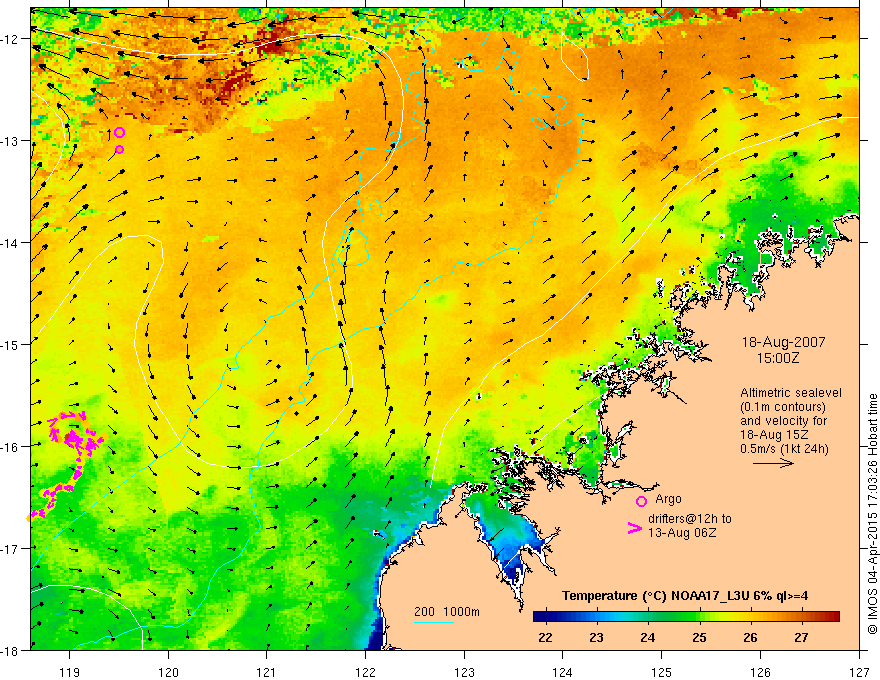Viewport: 880px width, 680px height.
Task: Click the magenta Argo circle legend symbol
Action: coord(641,501)
